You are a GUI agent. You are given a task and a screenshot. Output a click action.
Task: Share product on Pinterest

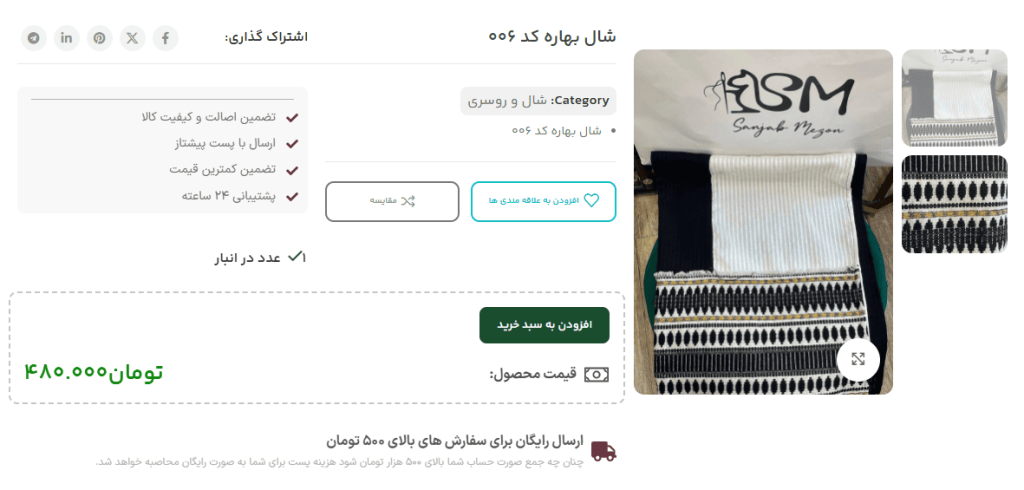(x=99, y=38)
